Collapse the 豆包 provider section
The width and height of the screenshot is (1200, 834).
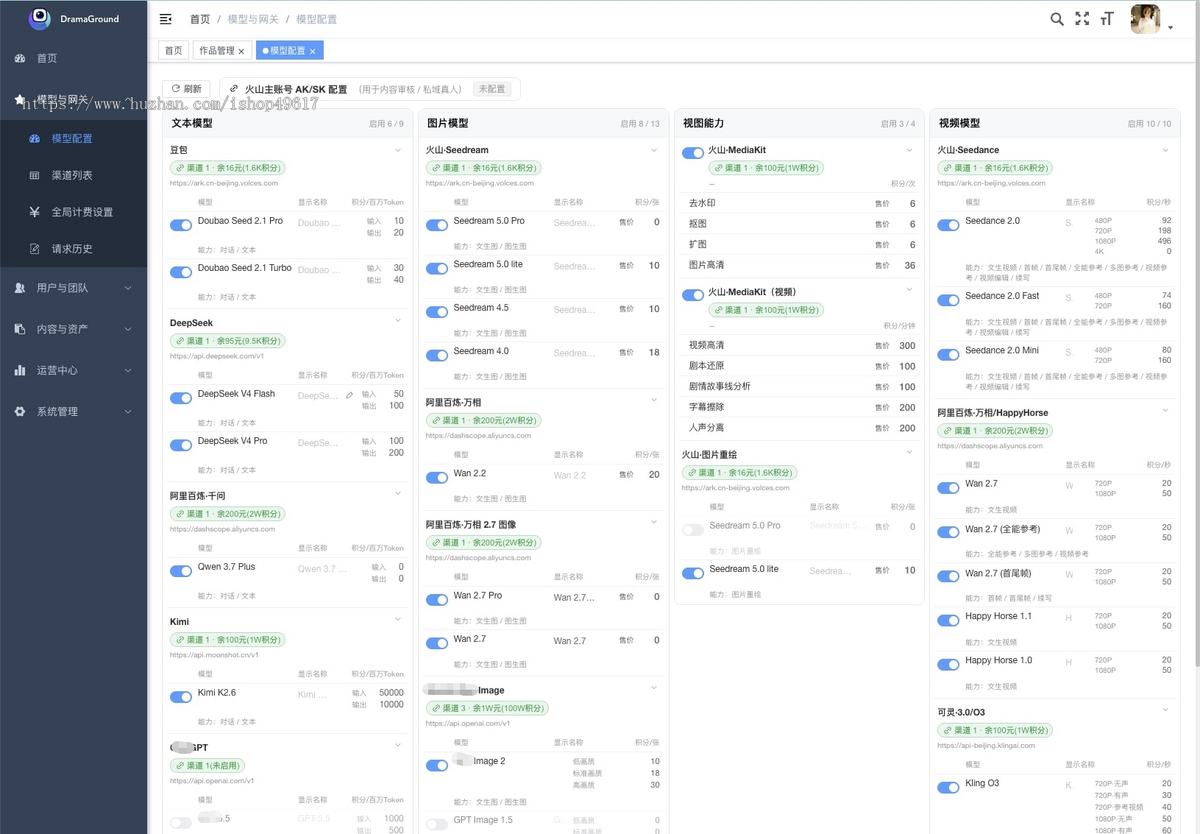398,150
